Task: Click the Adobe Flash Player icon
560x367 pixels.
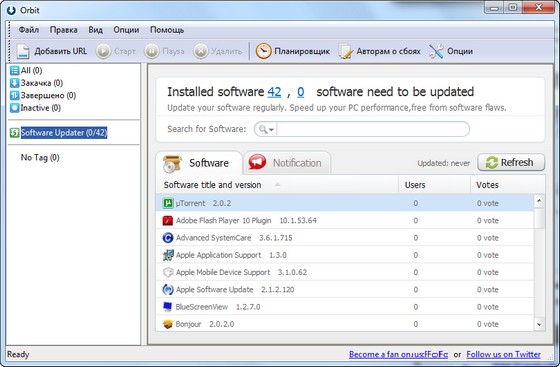Action: [168, 221]
